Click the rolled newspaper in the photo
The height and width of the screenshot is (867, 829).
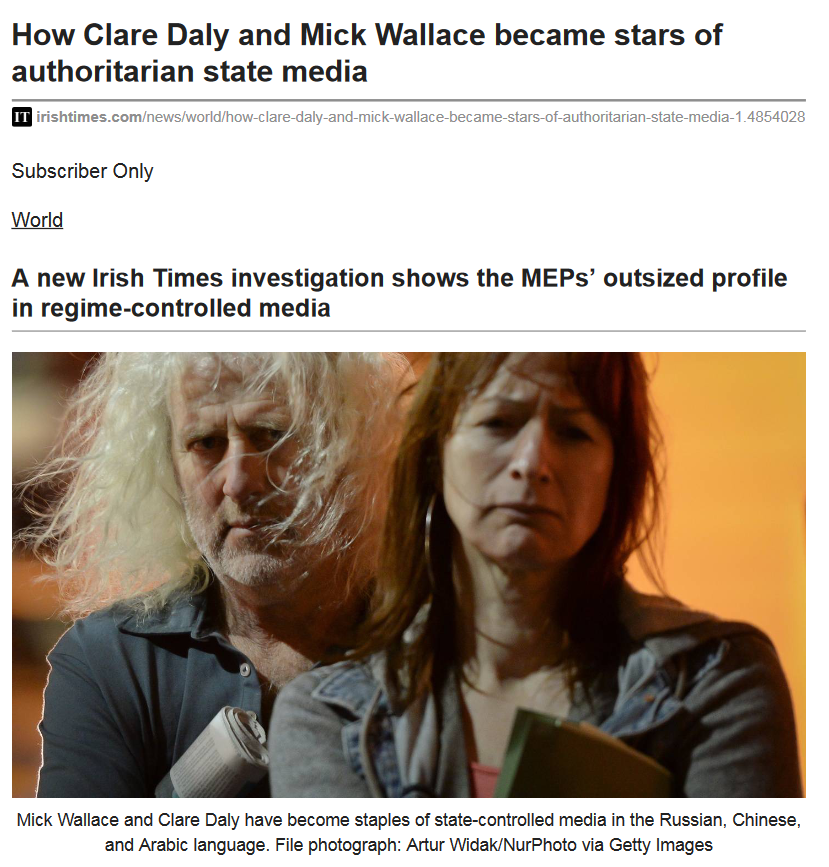tap(218, 751)
